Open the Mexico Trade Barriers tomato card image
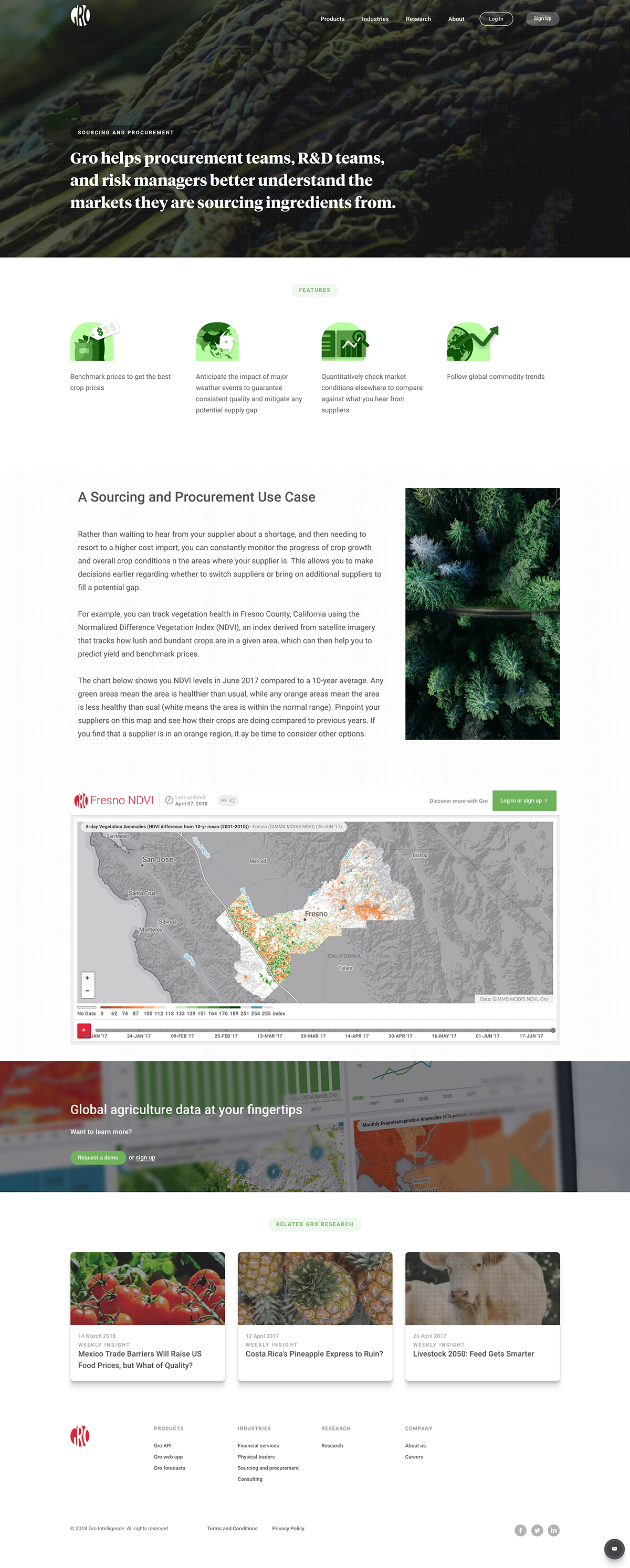Image resolution: width=630 pixels, height=1568 pixels. pyautogui.click(x=148, y=1288)
